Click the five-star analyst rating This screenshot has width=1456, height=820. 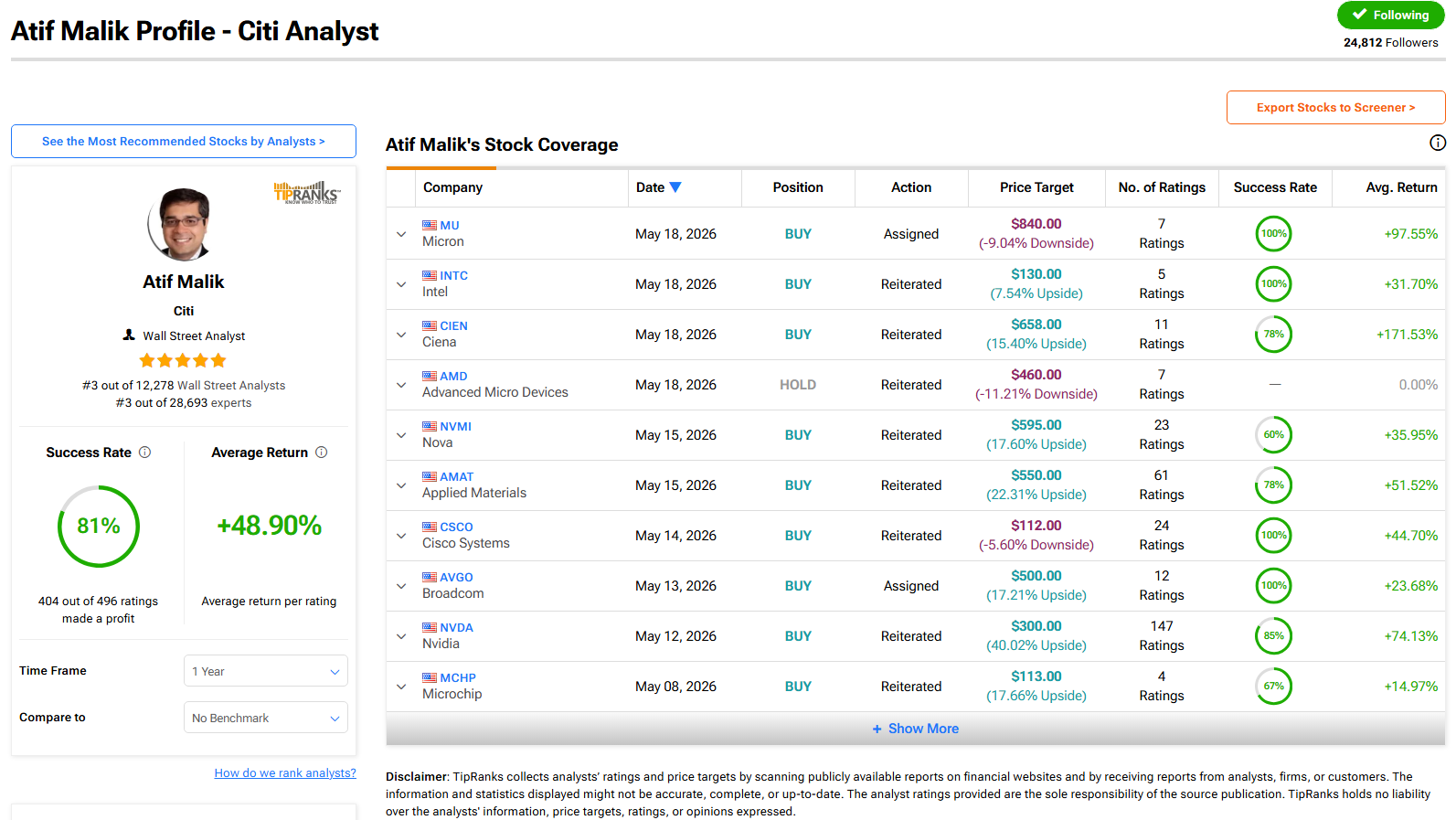coord(183,360)
